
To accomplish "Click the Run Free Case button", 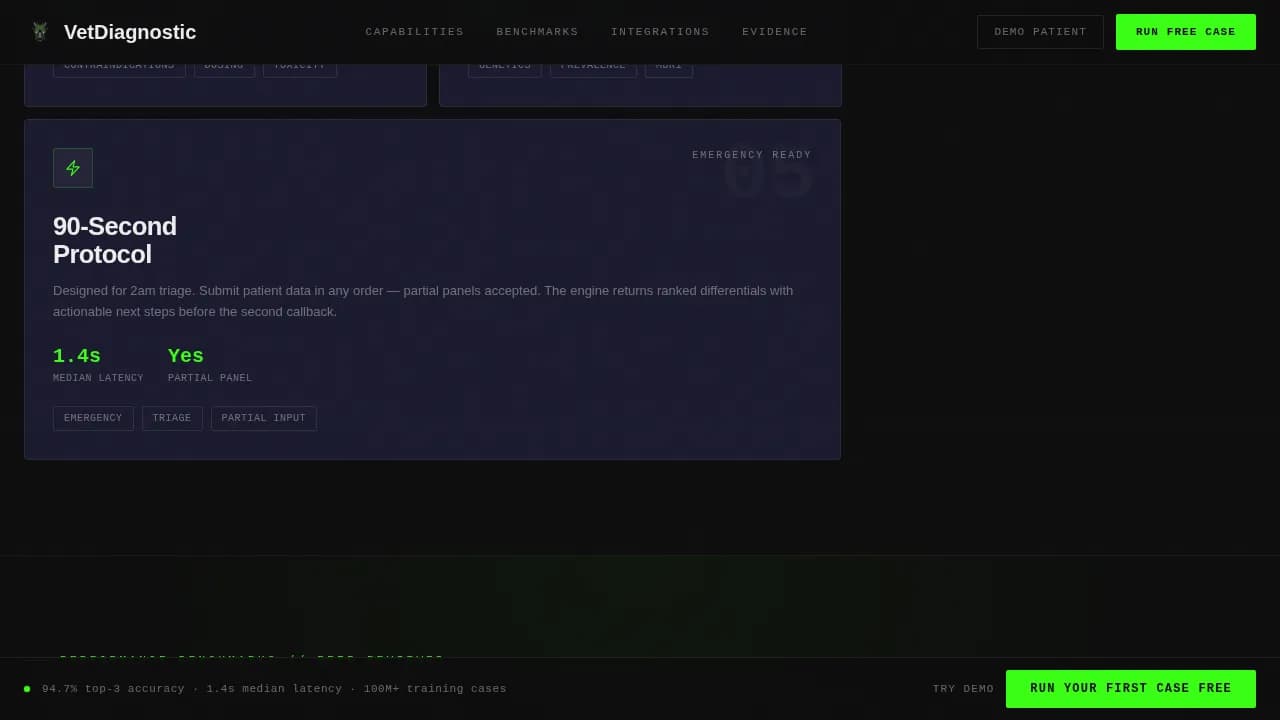I will [1186, 32].
